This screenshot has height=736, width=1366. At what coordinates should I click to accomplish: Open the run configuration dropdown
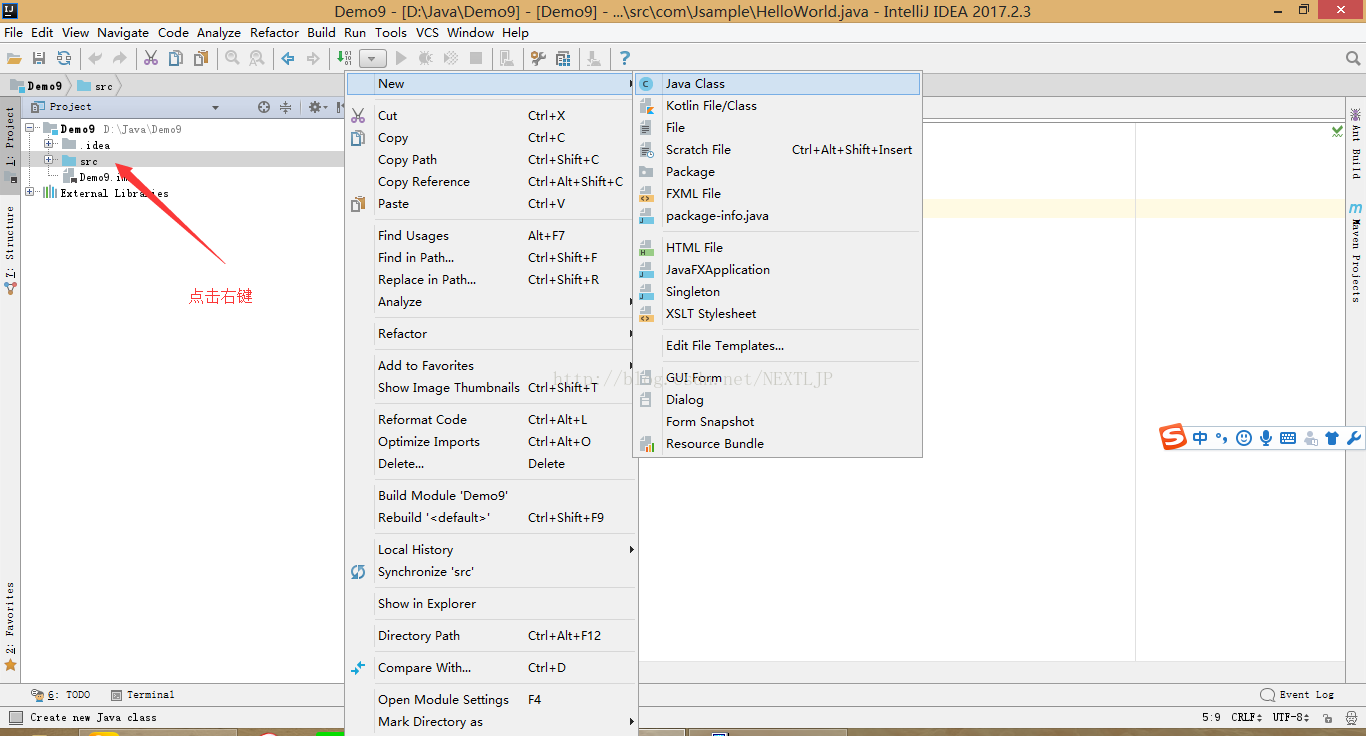click(372, 59)
